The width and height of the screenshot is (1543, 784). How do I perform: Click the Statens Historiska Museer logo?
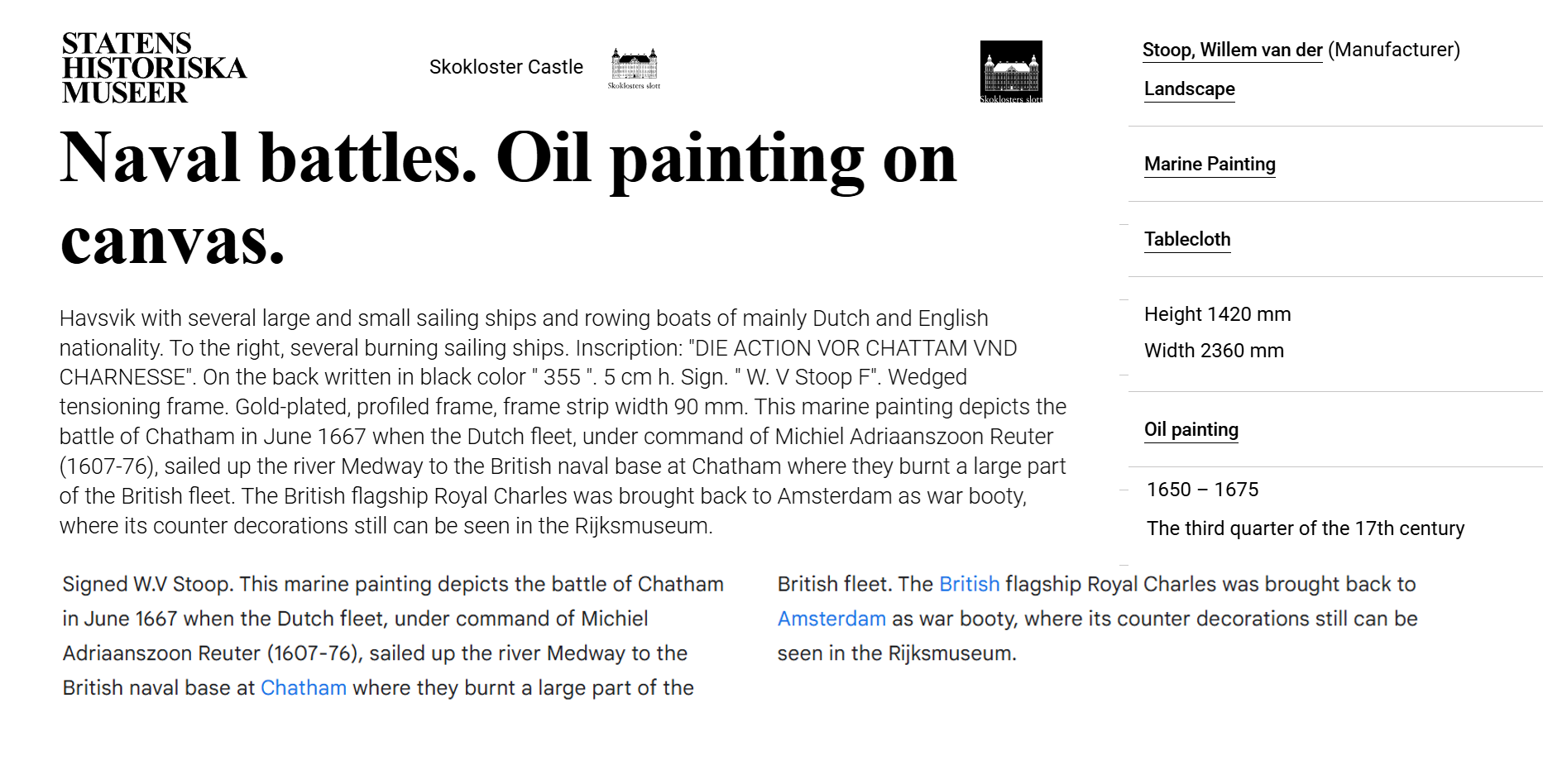[x=154, y=68]
